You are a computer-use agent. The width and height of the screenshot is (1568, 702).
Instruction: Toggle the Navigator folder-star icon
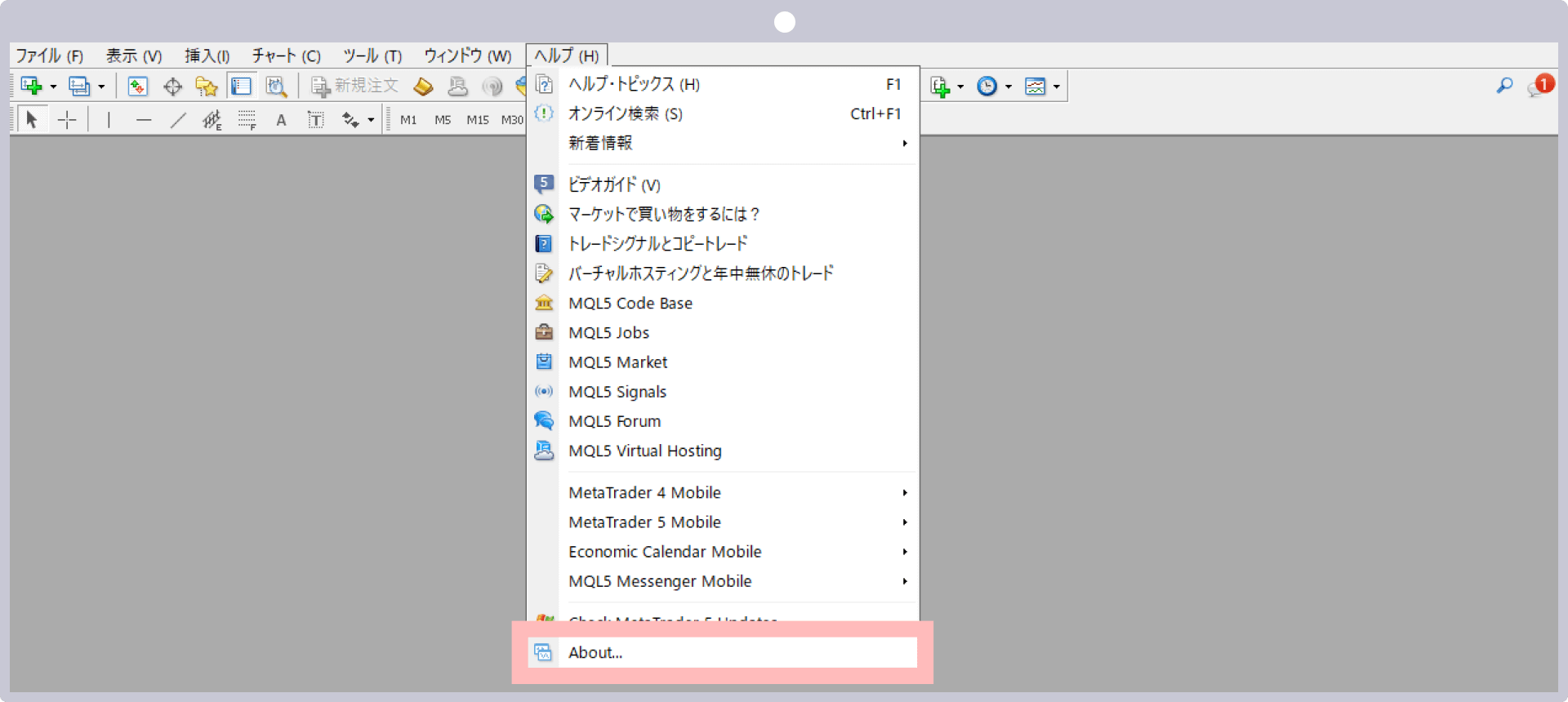coord(207,86)
